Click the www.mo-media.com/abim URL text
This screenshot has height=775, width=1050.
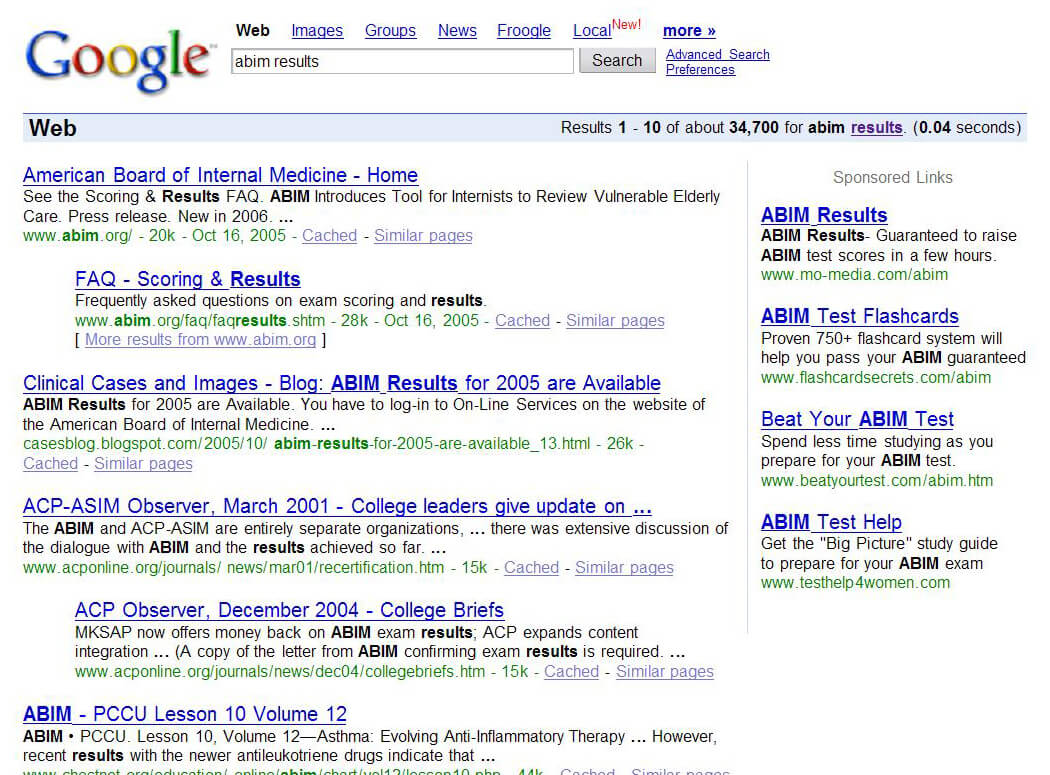[854, 275]
